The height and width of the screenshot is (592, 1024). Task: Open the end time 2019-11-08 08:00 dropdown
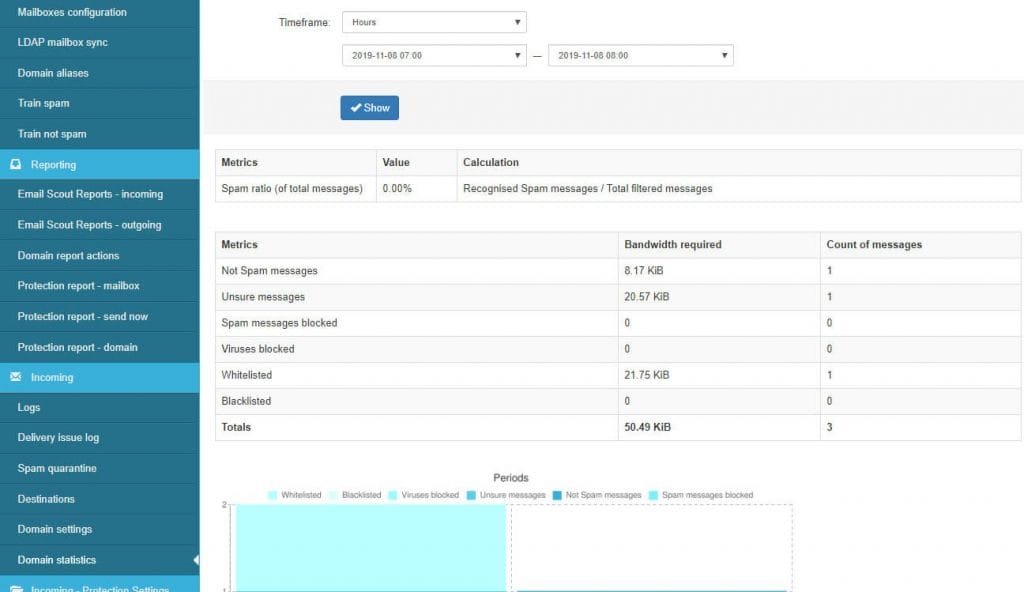pyautogui.click(x=641, y=56)
